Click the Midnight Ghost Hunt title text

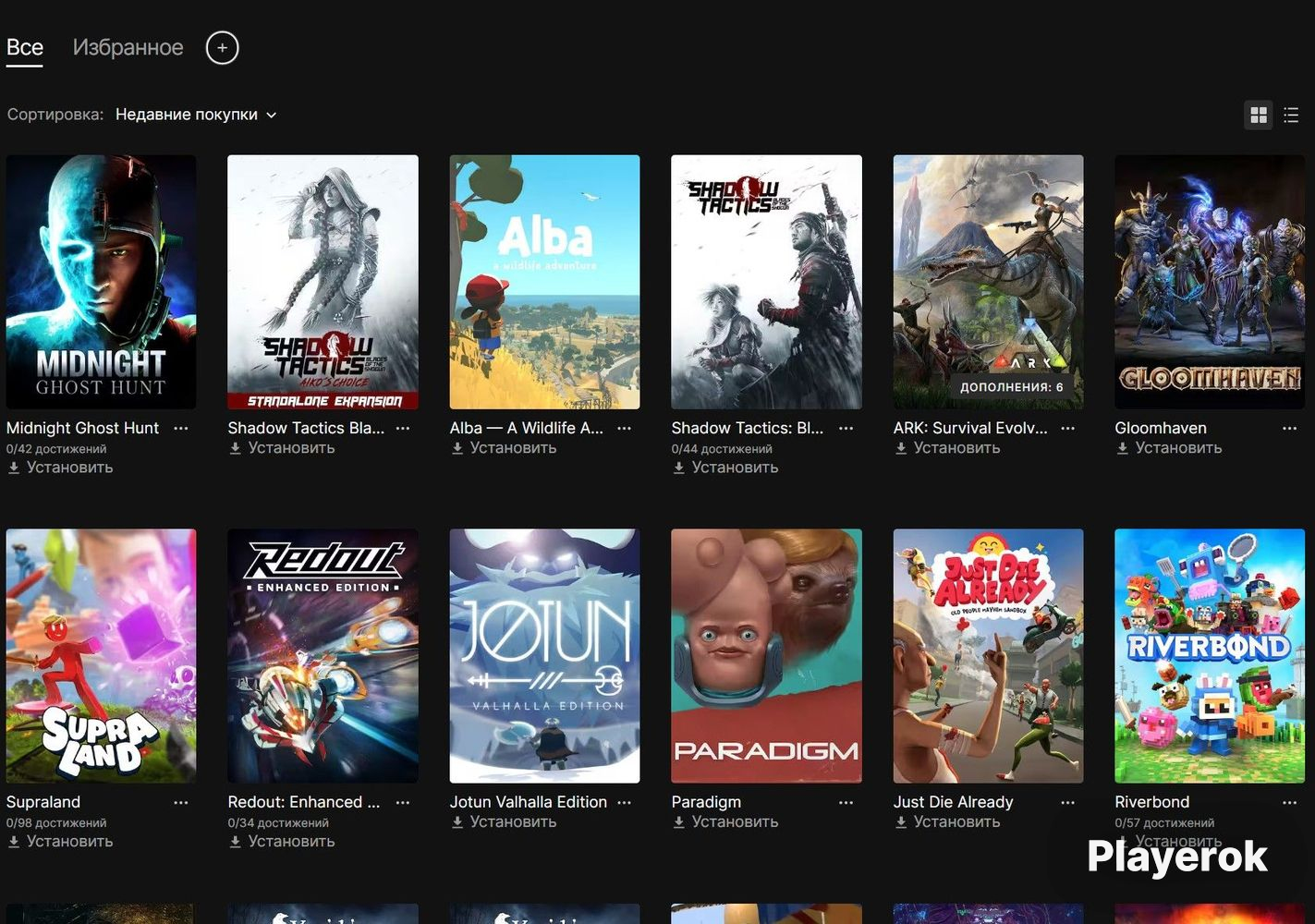click(82, 428)
